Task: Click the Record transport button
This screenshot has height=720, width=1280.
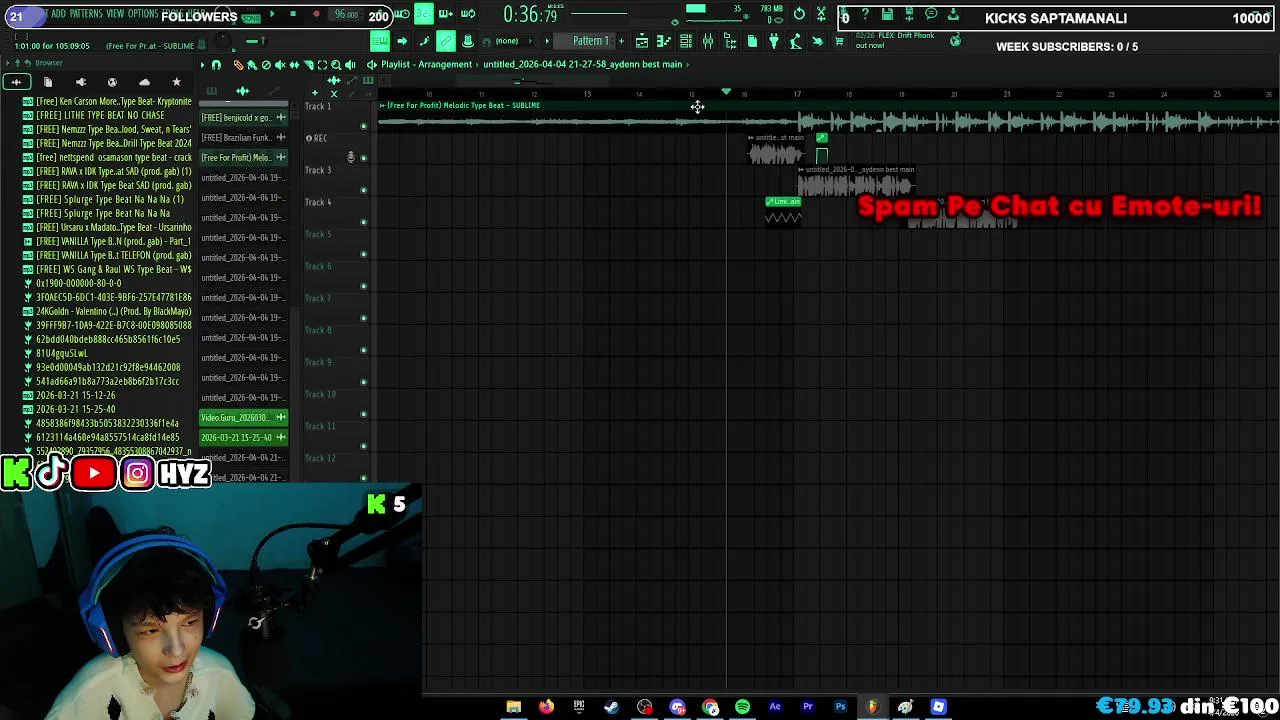Action: coord(316,14)
